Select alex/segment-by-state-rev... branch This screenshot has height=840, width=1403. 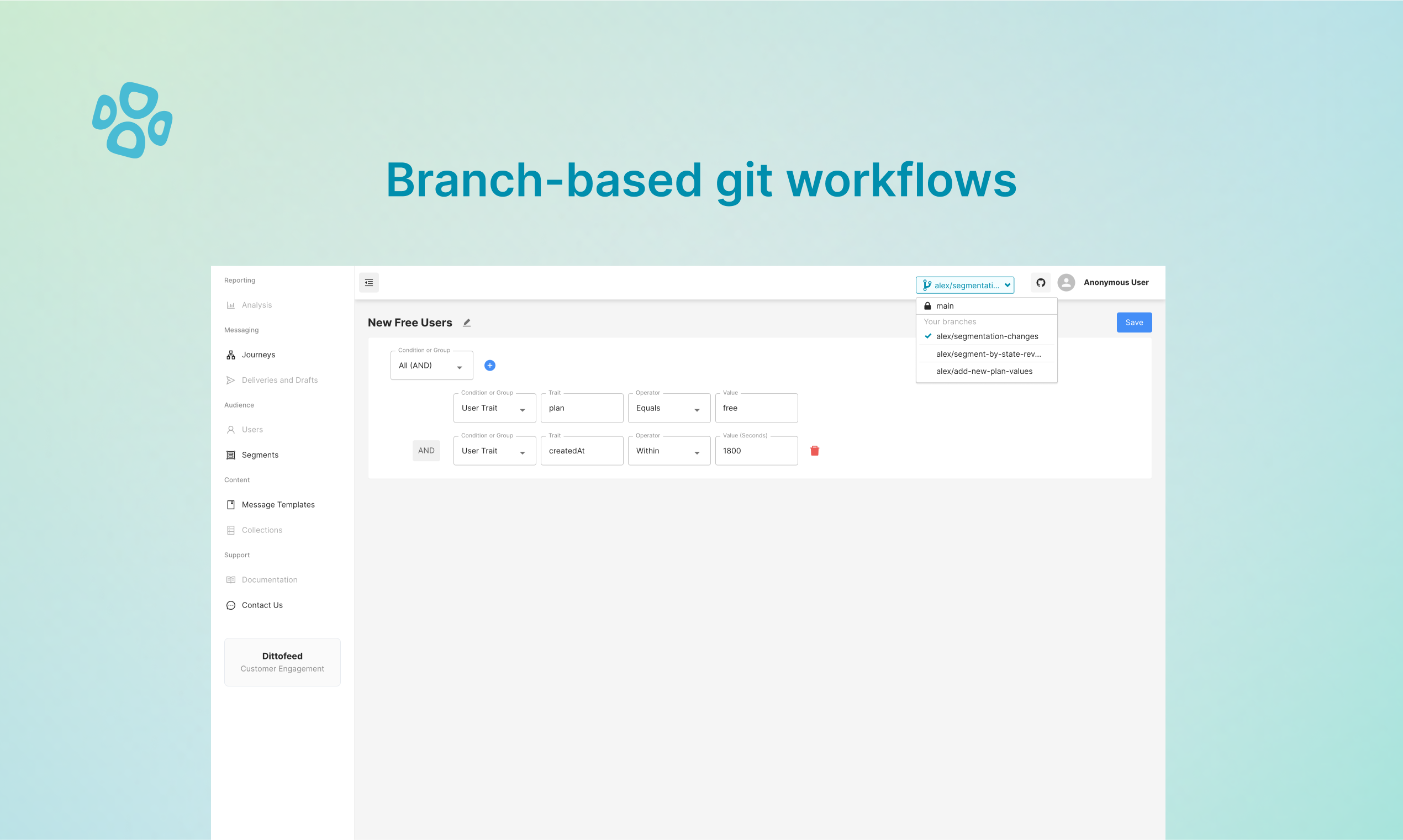987,354
